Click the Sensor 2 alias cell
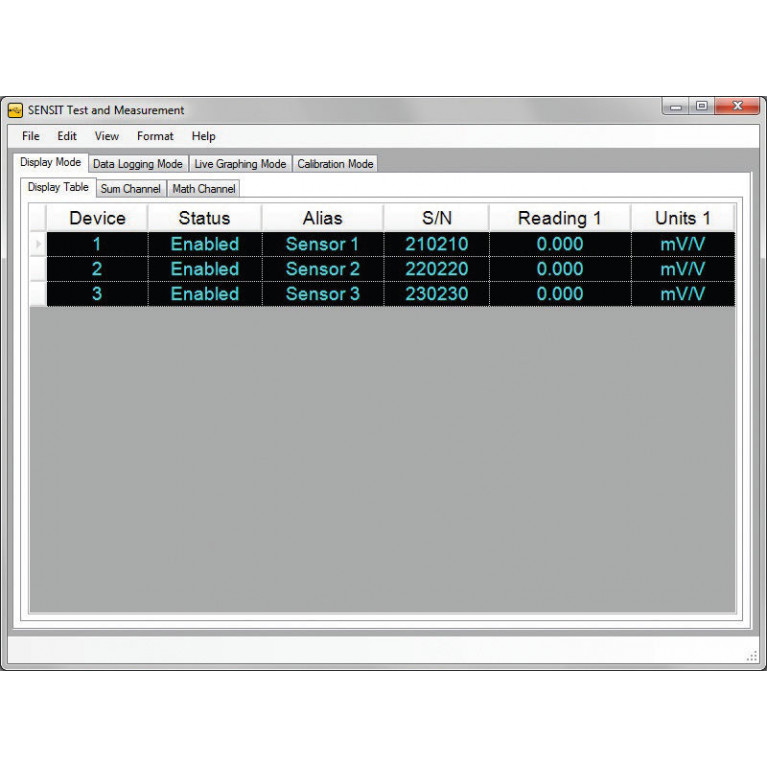The width and height of the screenshot is (767, 767). pyautogui.click(x=323, y=269)
